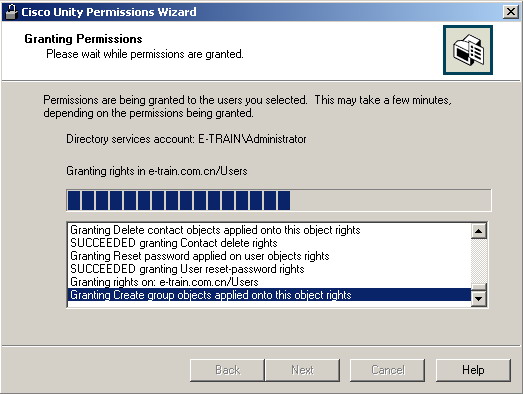Click the wizard server icon in the header
Screen dimensions: 523x394
pyautogui.click(x=468, y=50)
